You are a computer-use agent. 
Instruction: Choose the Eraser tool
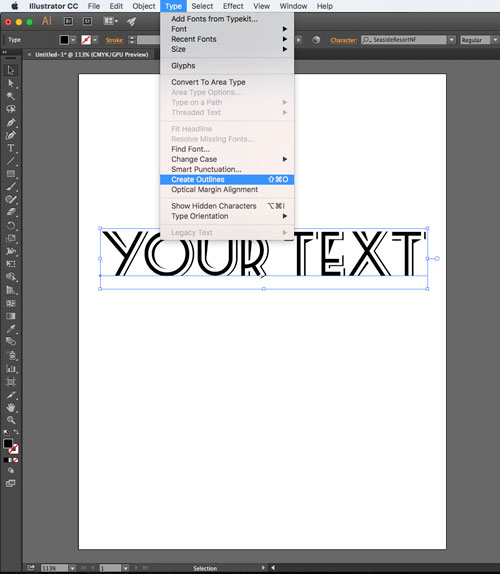point(11,212)
